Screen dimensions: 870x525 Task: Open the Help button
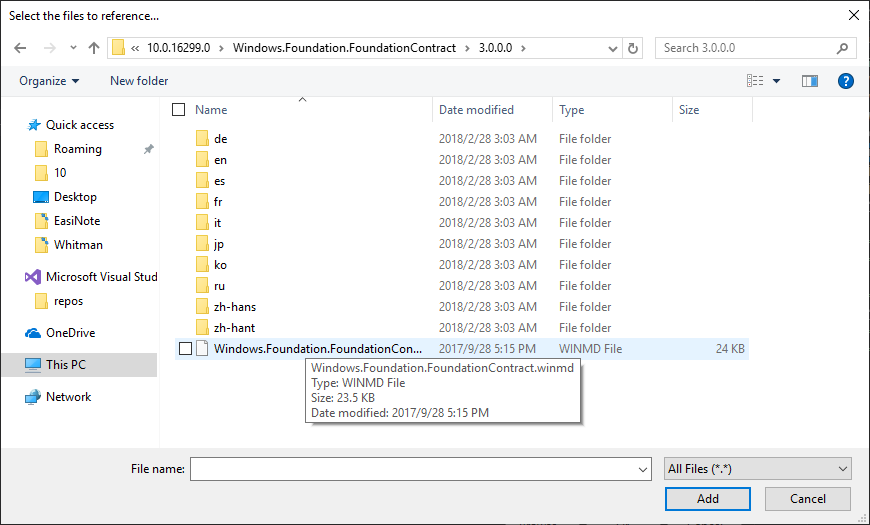tap(846, 81)
